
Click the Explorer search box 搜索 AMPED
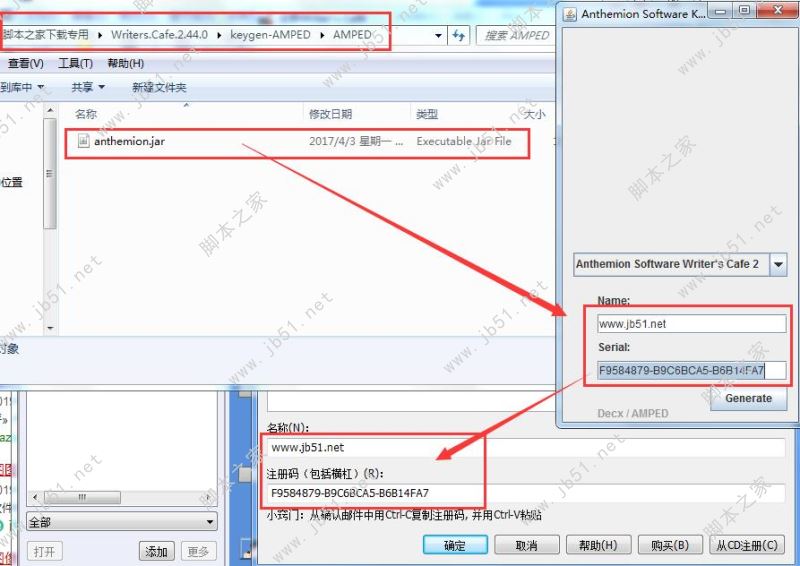click(516, 35)
